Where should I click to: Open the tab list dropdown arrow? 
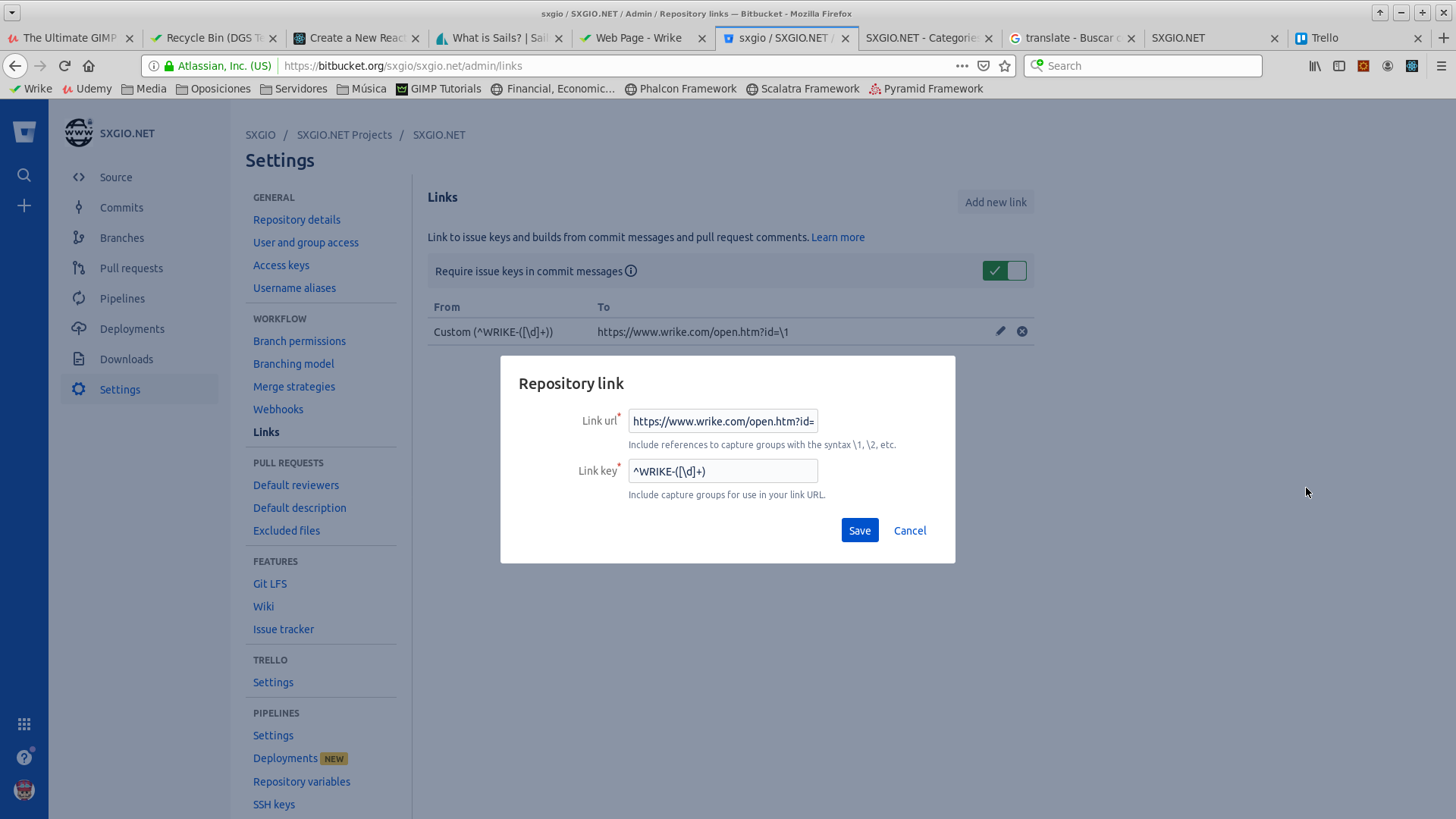pos(11,13)
